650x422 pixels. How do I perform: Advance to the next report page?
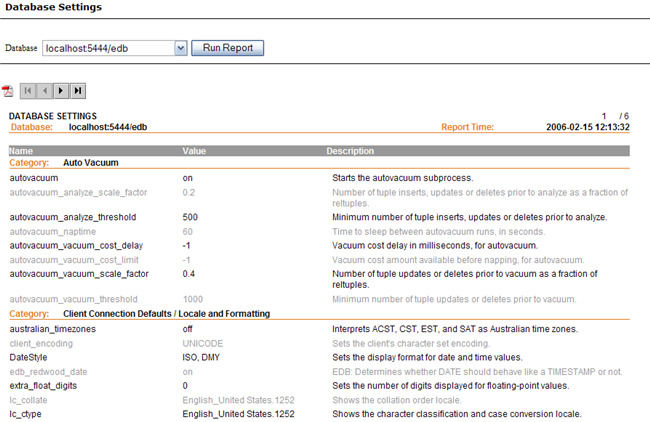point(61,91)
